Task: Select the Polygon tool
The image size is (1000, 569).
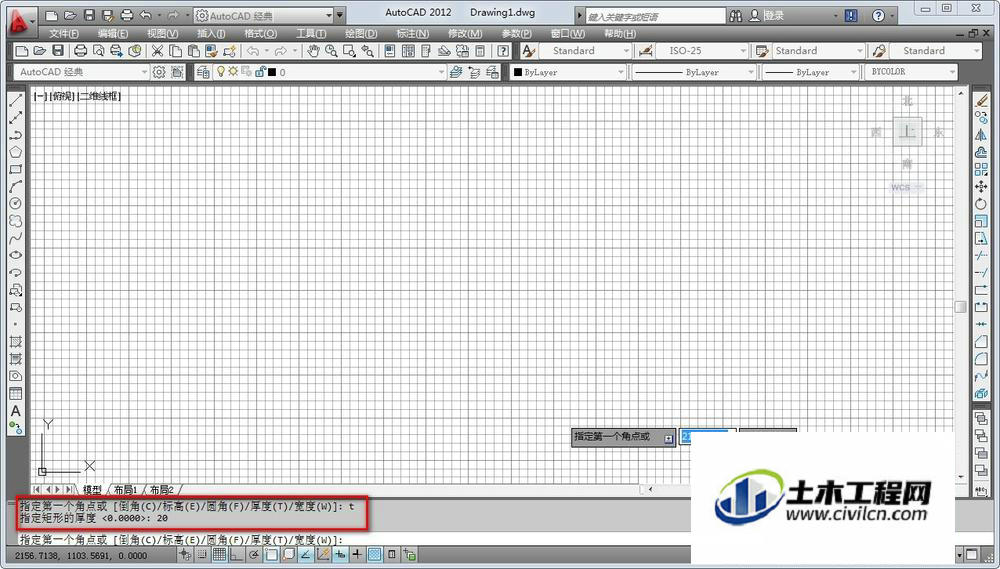Action: pos(15,152)
